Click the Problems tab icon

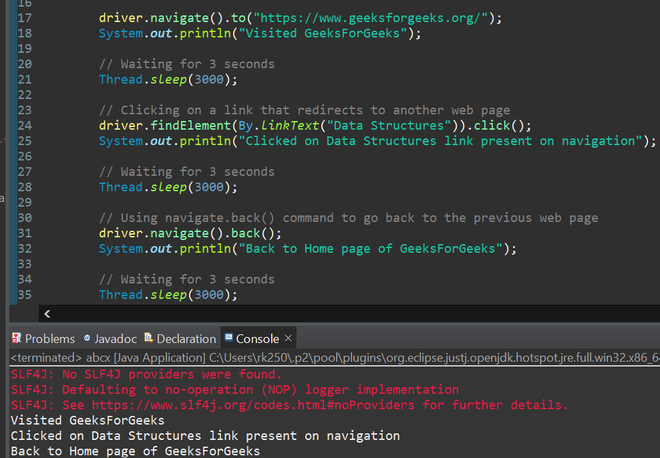point(16,338)
